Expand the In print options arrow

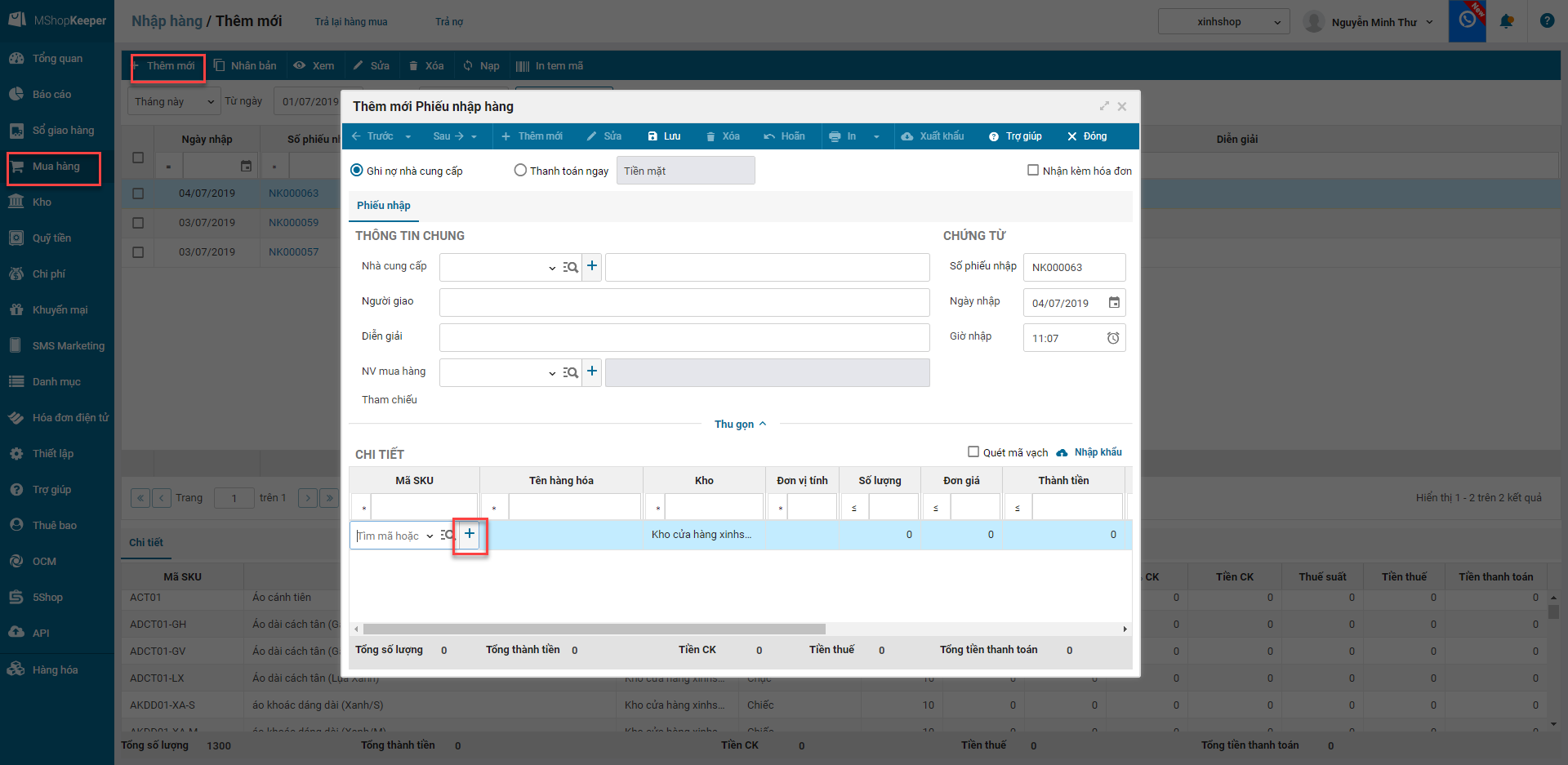pyautogui.click(x=876, y=136)
